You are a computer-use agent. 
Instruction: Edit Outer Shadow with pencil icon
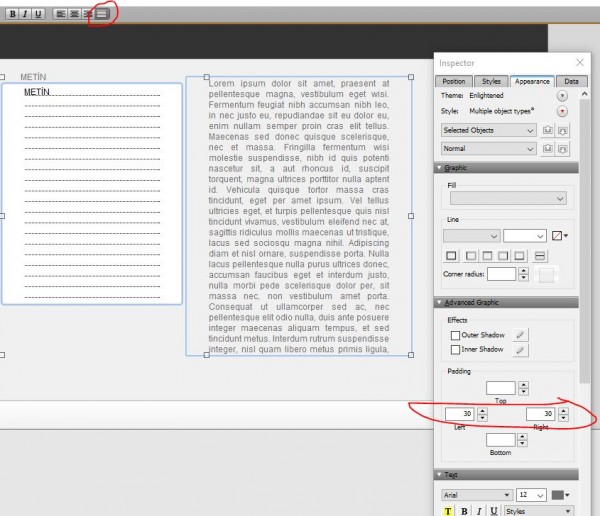[x=520, y=335]
